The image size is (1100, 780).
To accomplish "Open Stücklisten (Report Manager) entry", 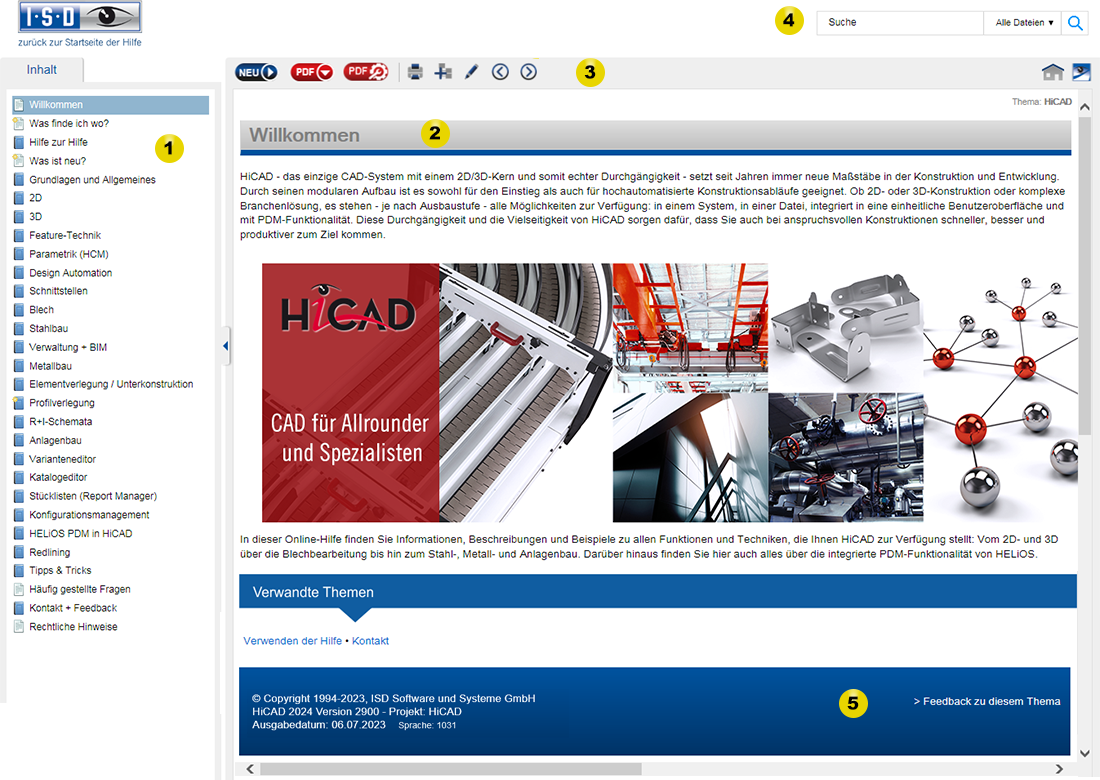I will click(x=93, y=496).
